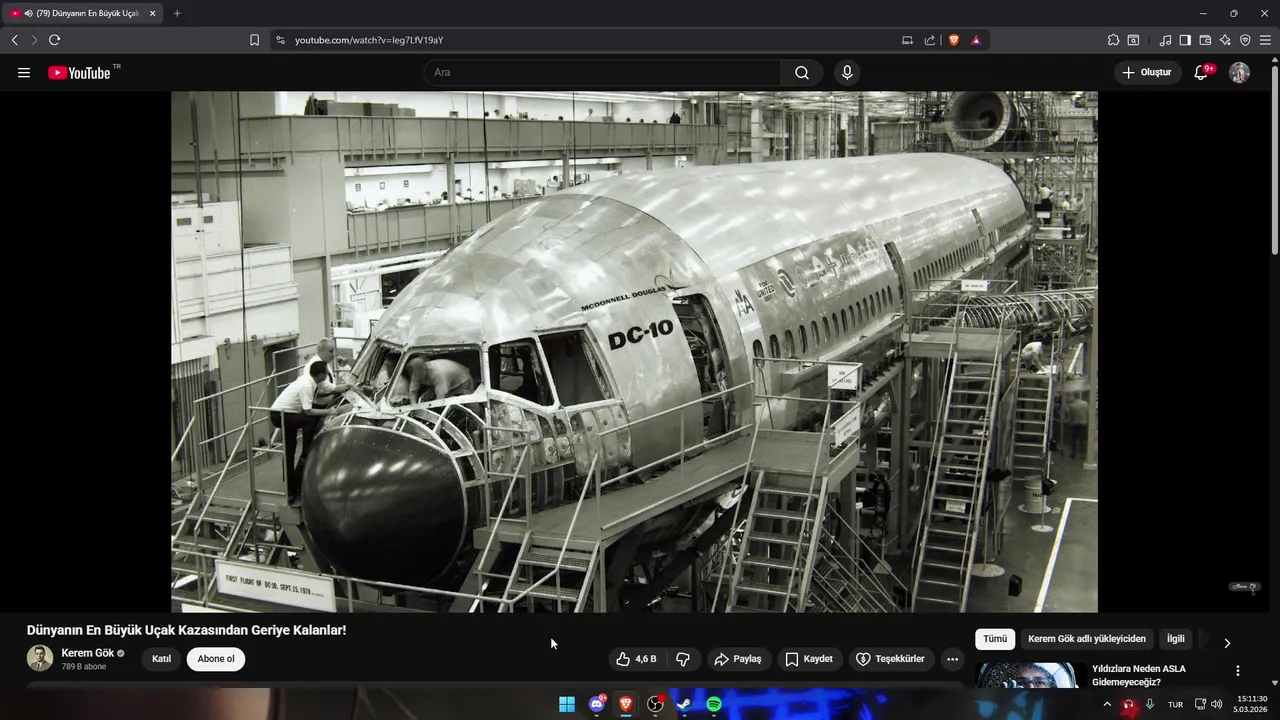Open the extensions puzzle icon
1280x720 pixels.
1113,40
